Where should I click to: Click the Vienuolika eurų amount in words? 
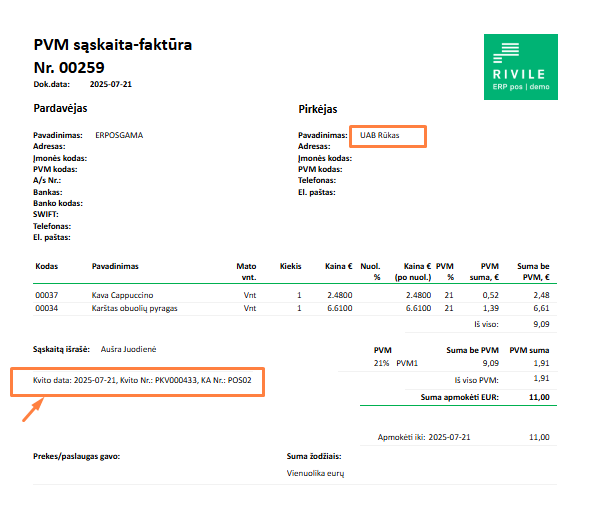(315, 473)
